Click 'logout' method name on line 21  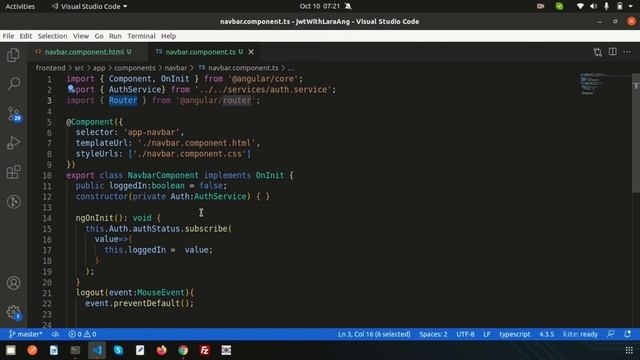tap(90, 293)
